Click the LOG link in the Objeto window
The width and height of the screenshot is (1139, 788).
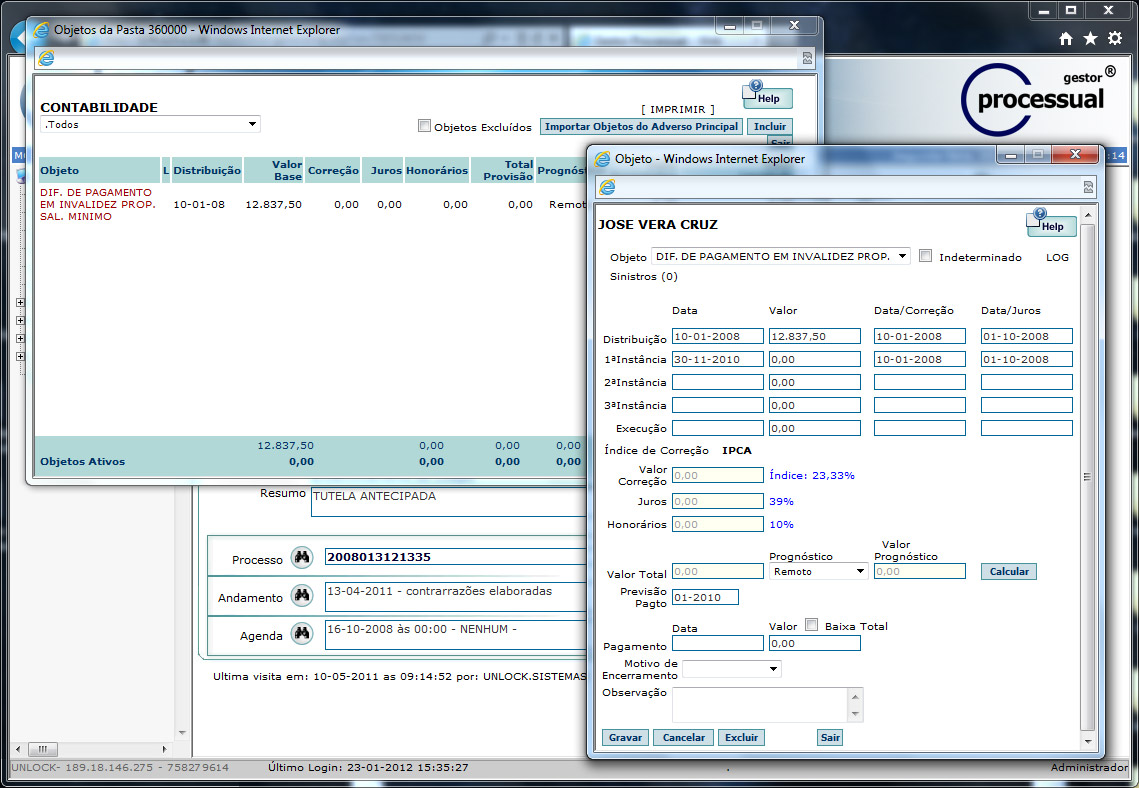[x=1057, y=257]
